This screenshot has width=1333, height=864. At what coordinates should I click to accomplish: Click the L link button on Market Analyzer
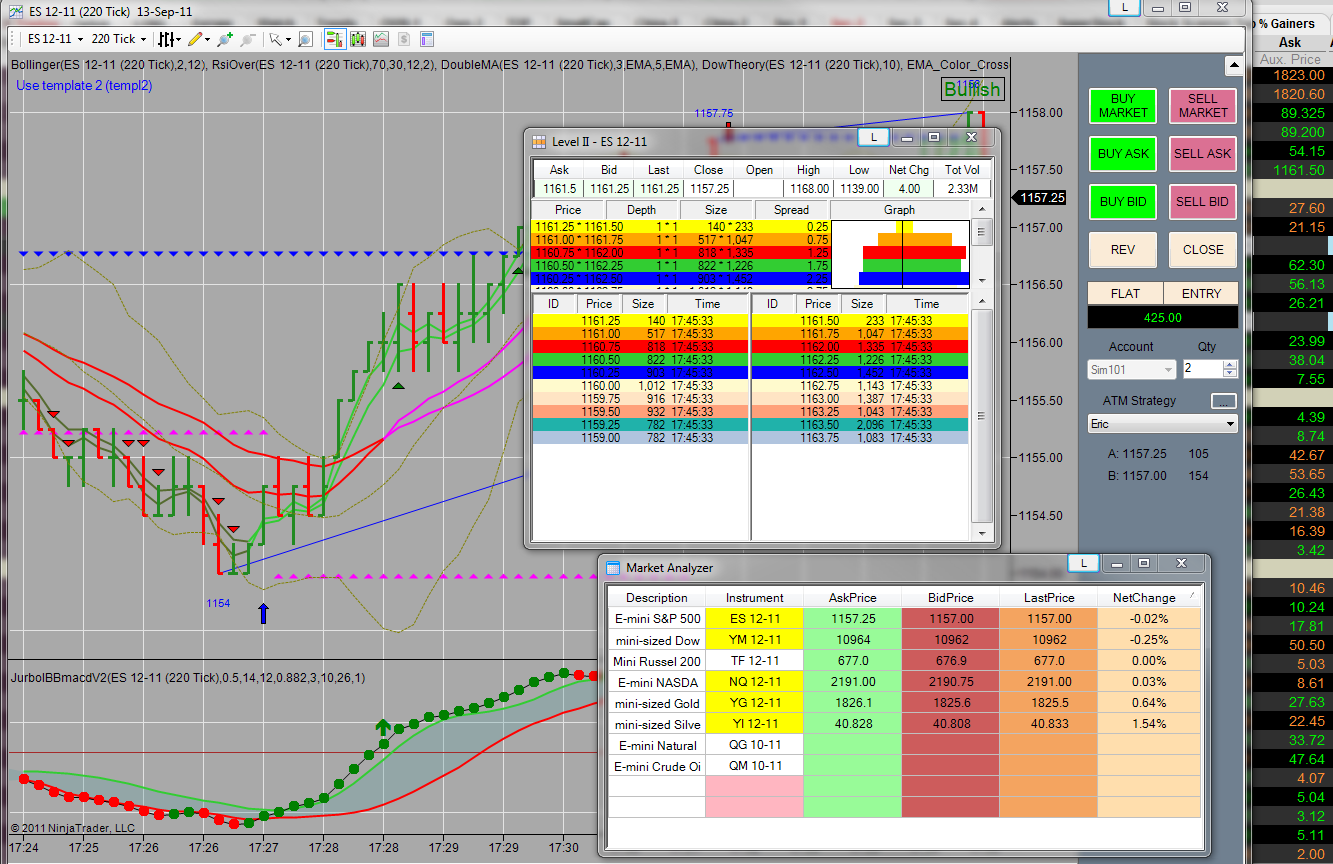click(1084, 563)
